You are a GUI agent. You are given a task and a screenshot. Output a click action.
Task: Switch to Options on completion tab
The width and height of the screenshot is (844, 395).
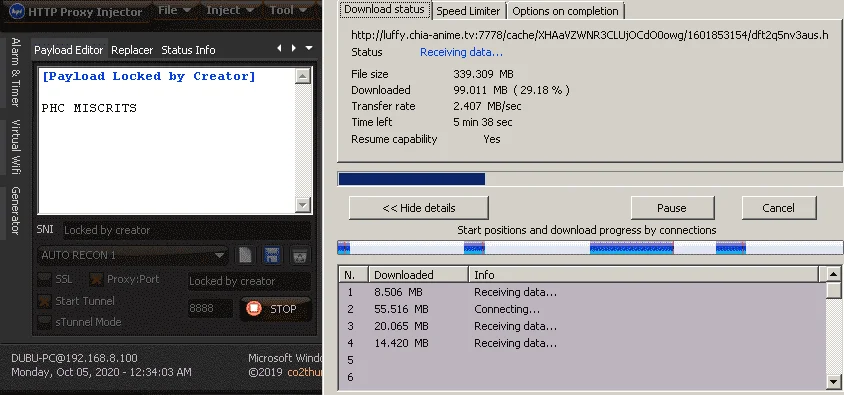point(565,11)
